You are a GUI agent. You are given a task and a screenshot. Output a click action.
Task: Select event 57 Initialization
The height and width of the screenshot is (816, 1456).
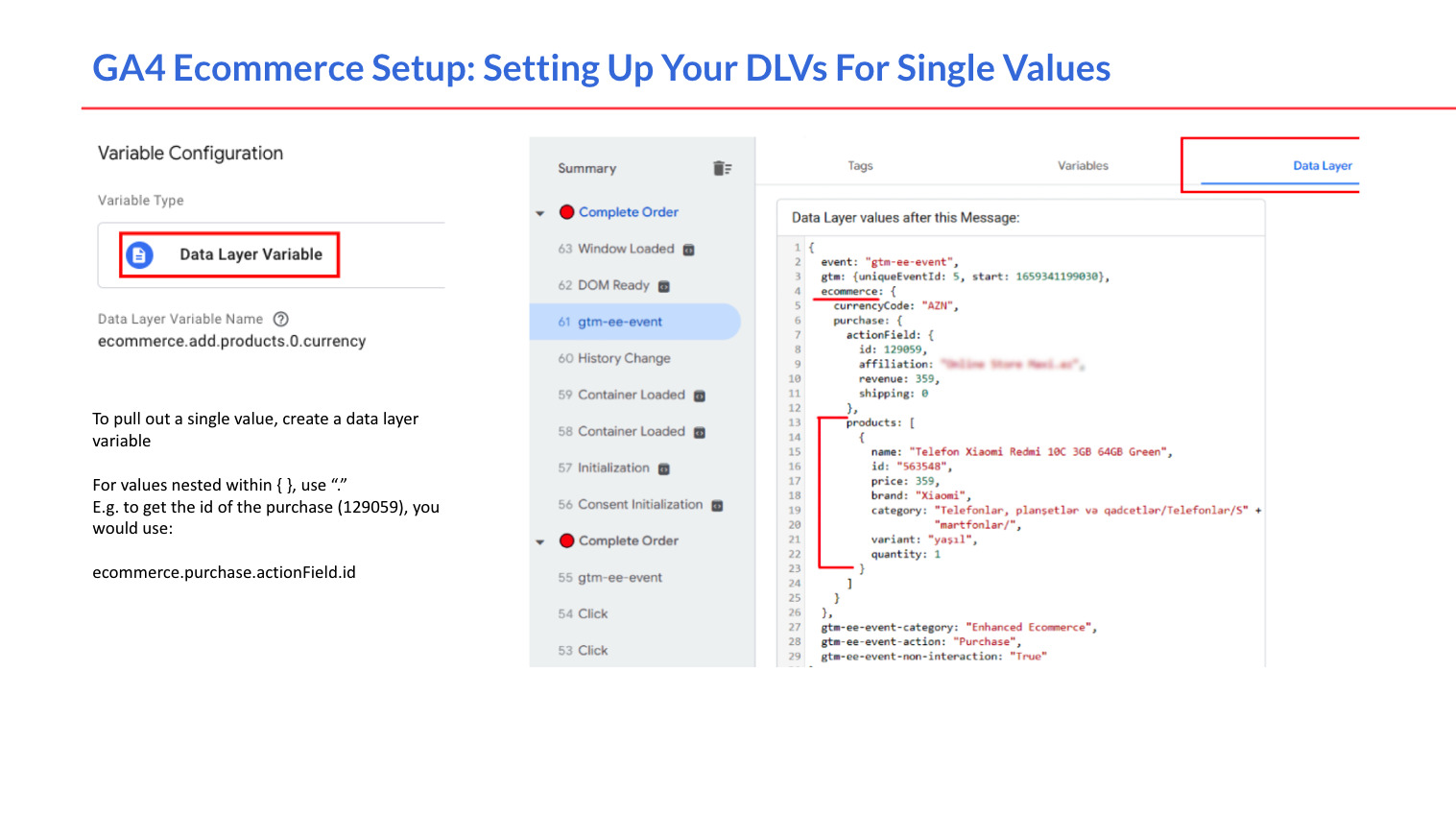(x=604, y=468)
